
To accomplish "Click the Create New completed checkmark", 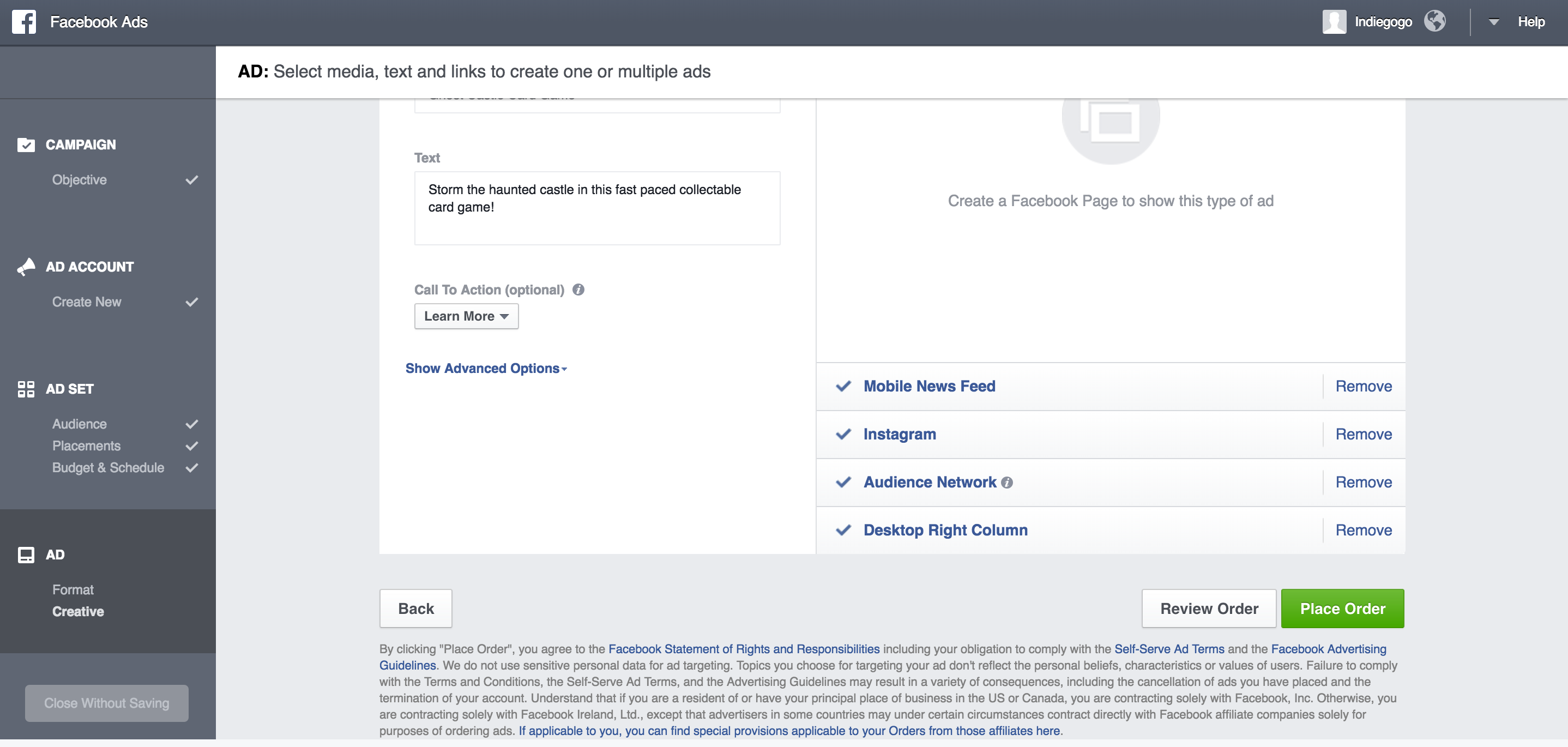I will (x=192, y=302).
